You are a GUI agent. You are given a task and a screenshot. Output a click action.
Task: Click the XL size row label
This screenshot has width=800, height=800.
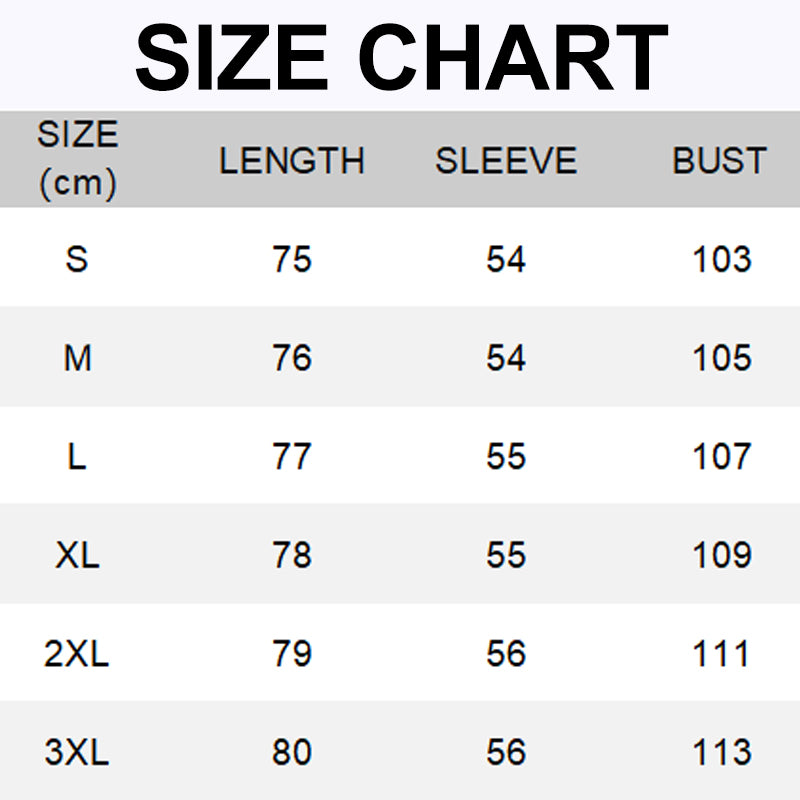click(77, 555)
